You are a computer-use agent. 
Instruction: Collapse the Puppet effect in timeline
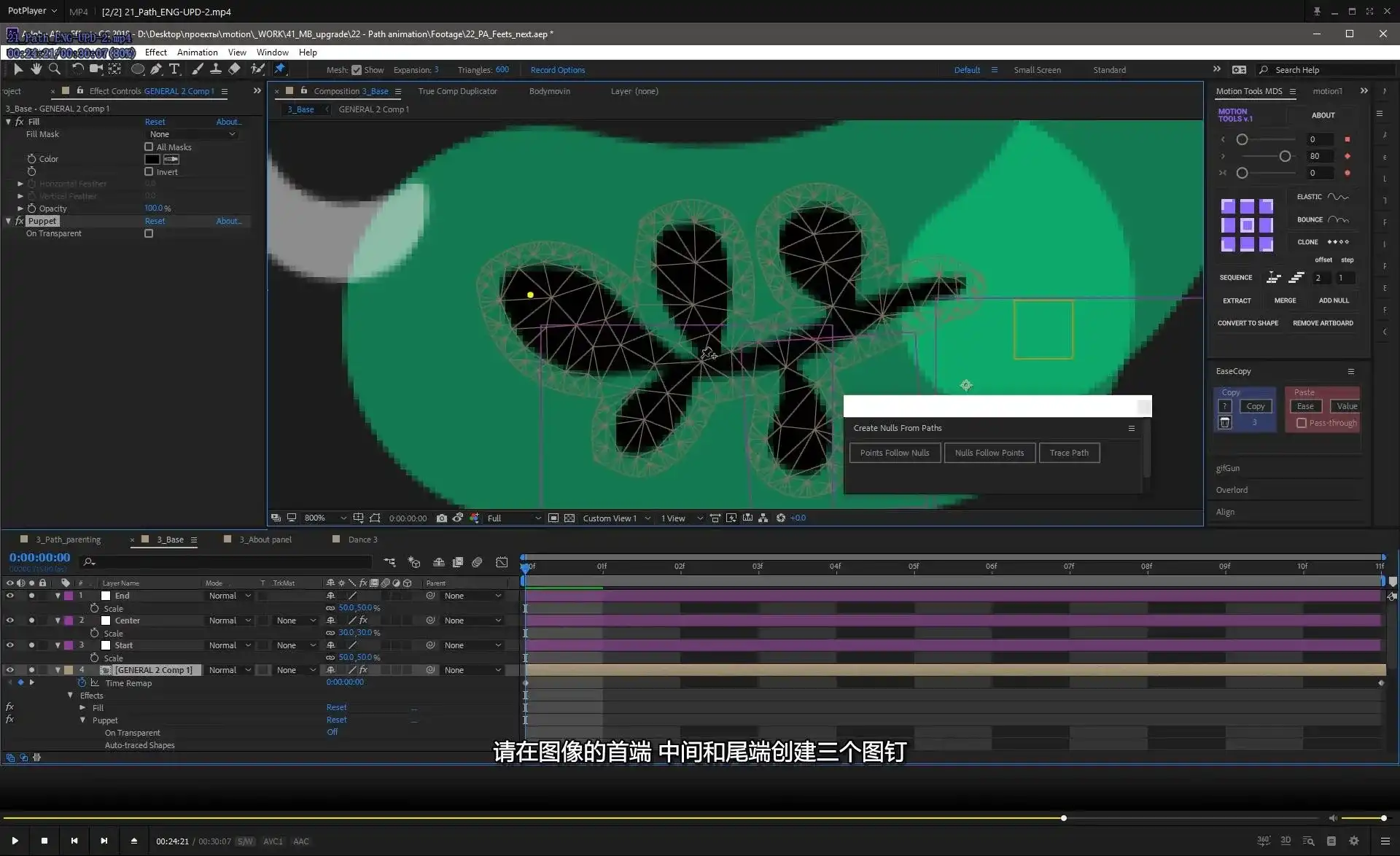pyautogui.click(x=82, y=720)
